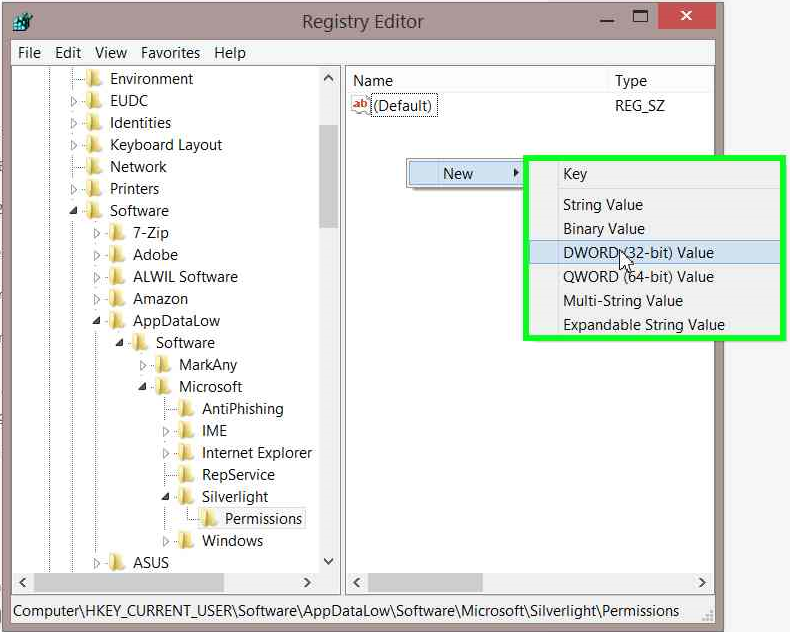The width and height of the screenshot is (790, 632).
Task: Open the Favorites menu
Action: [170, 52]
